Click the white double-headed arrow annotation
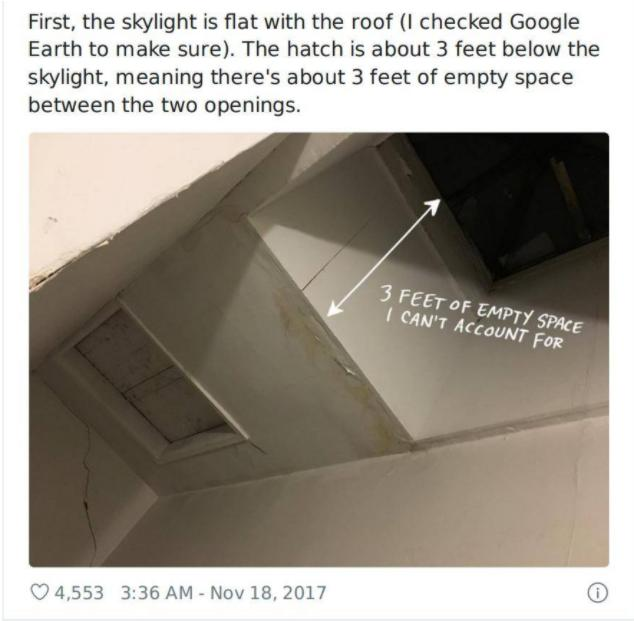634x621 pixels. [383, 257]
